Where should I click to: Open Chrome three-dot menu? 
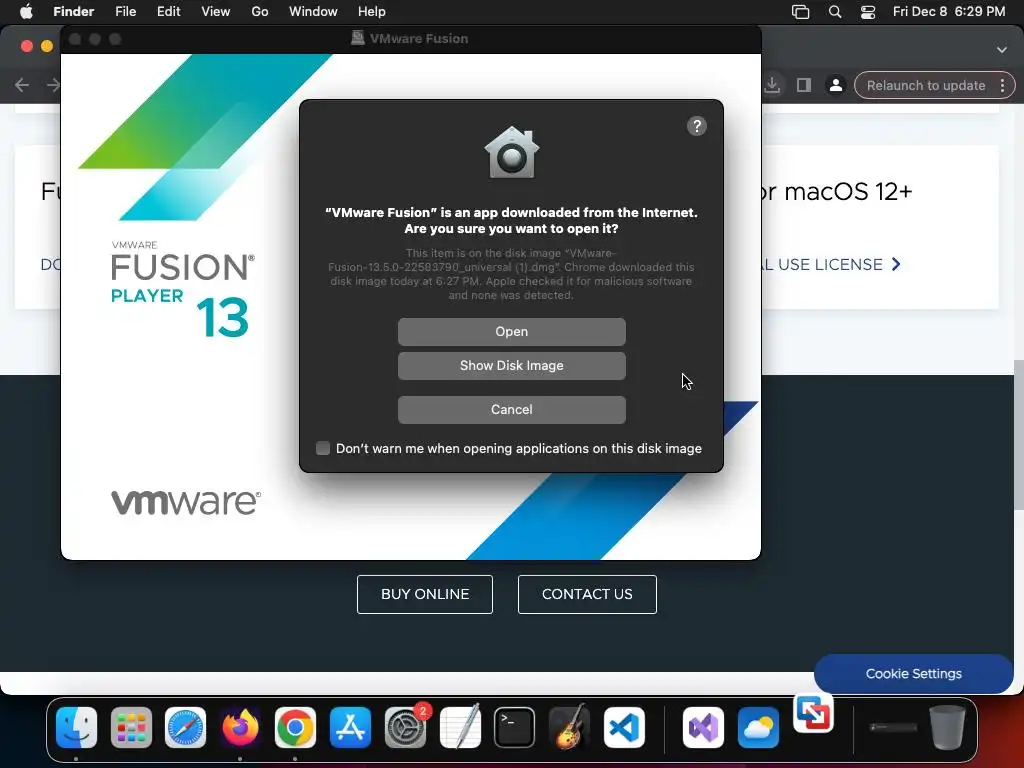pos(1002,86)
